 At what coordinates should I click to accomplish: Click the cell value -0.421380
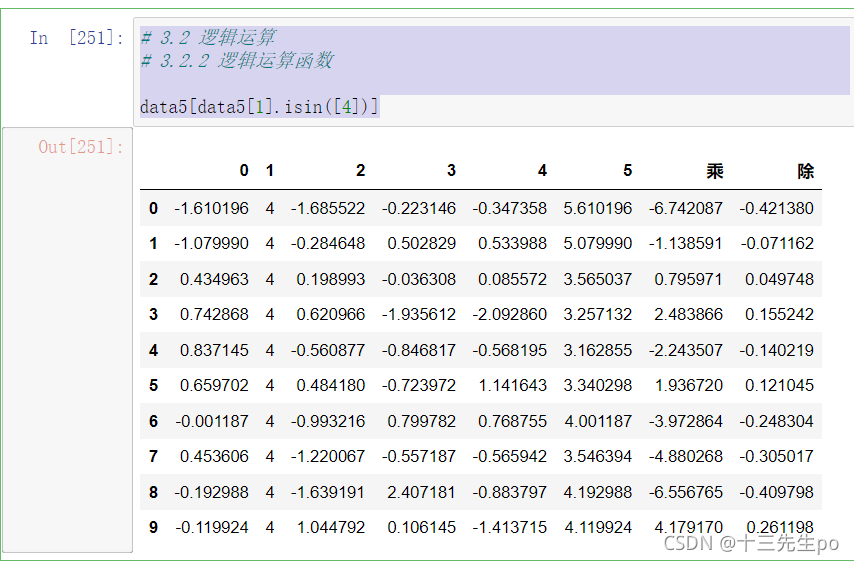coord(777,209)
